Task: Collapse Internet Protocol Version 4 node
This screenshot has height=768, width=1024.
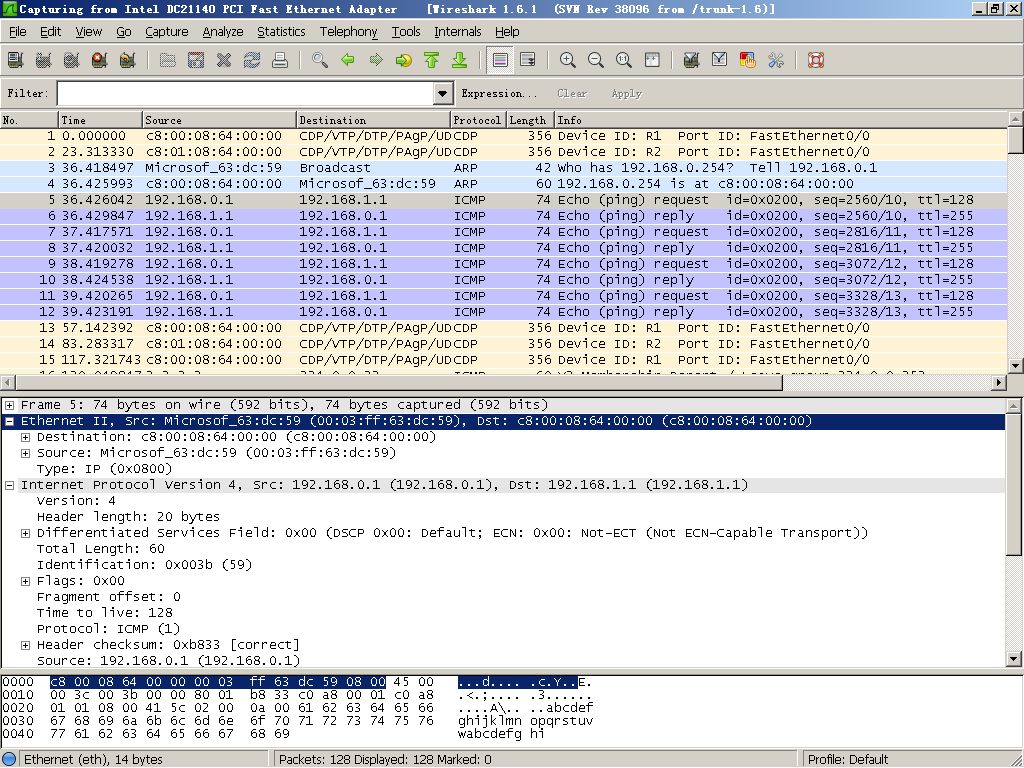Action: click(10, 485)
